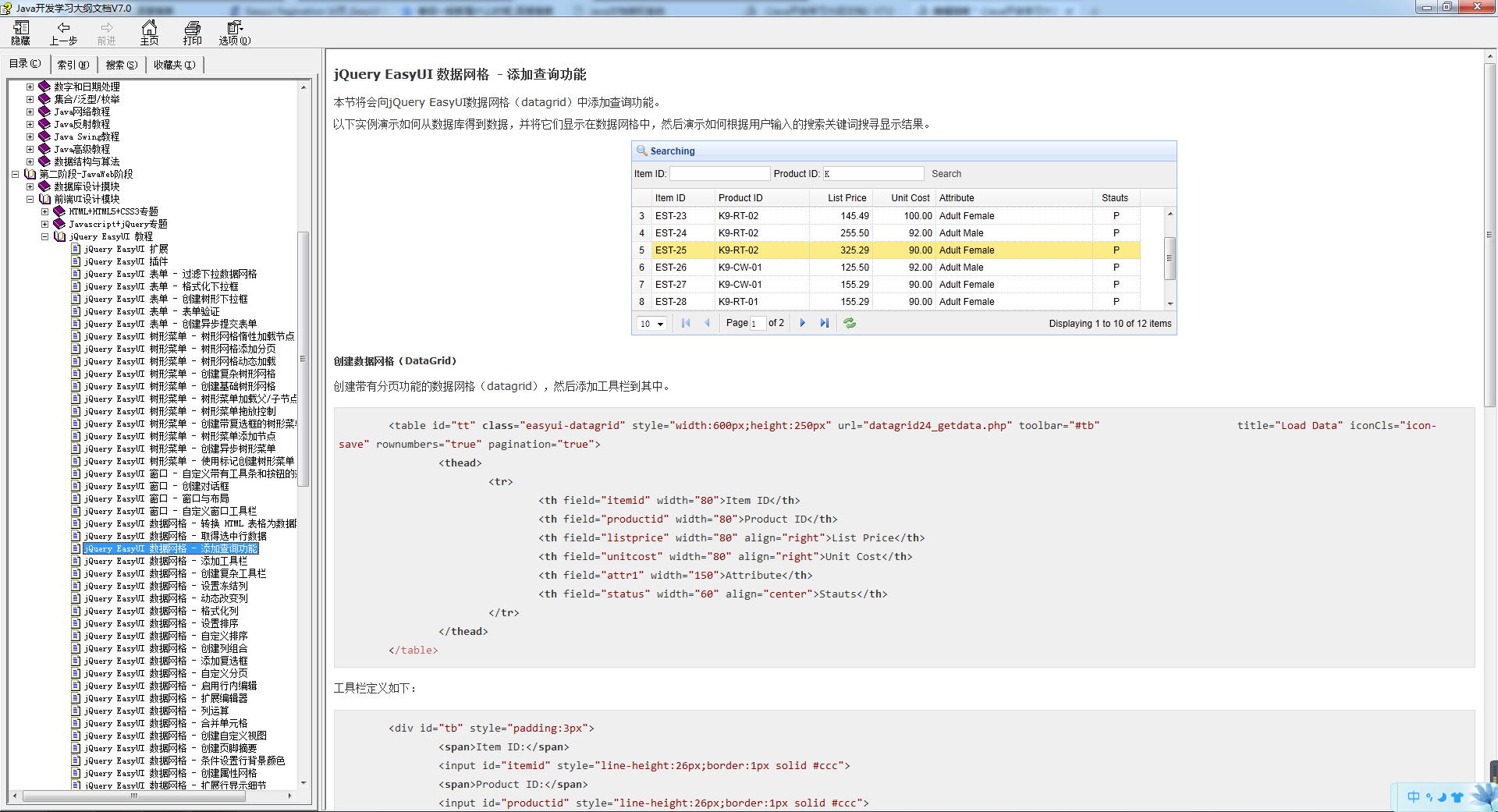
Task: Open 窗口 - 创建对话框 topic
Action: click(157, 486)
